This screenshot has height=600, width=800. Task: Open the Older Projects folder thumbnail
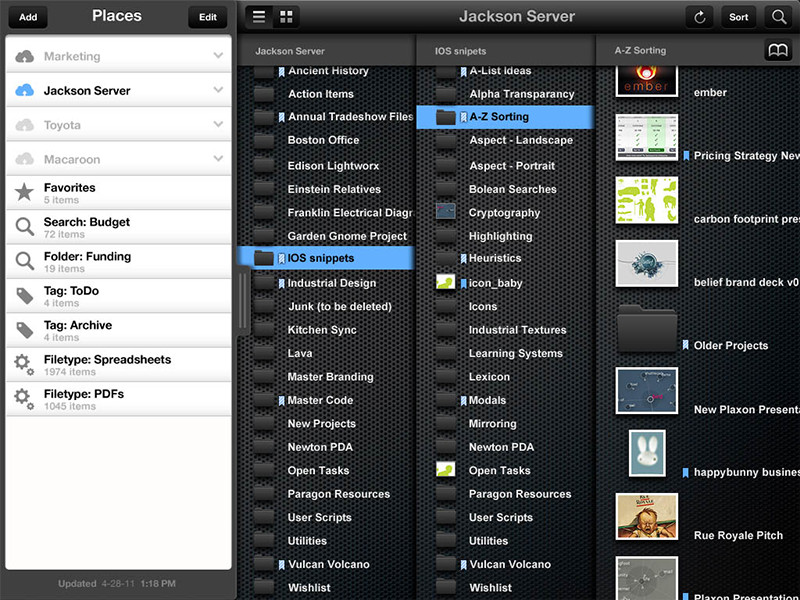[647, 329]
